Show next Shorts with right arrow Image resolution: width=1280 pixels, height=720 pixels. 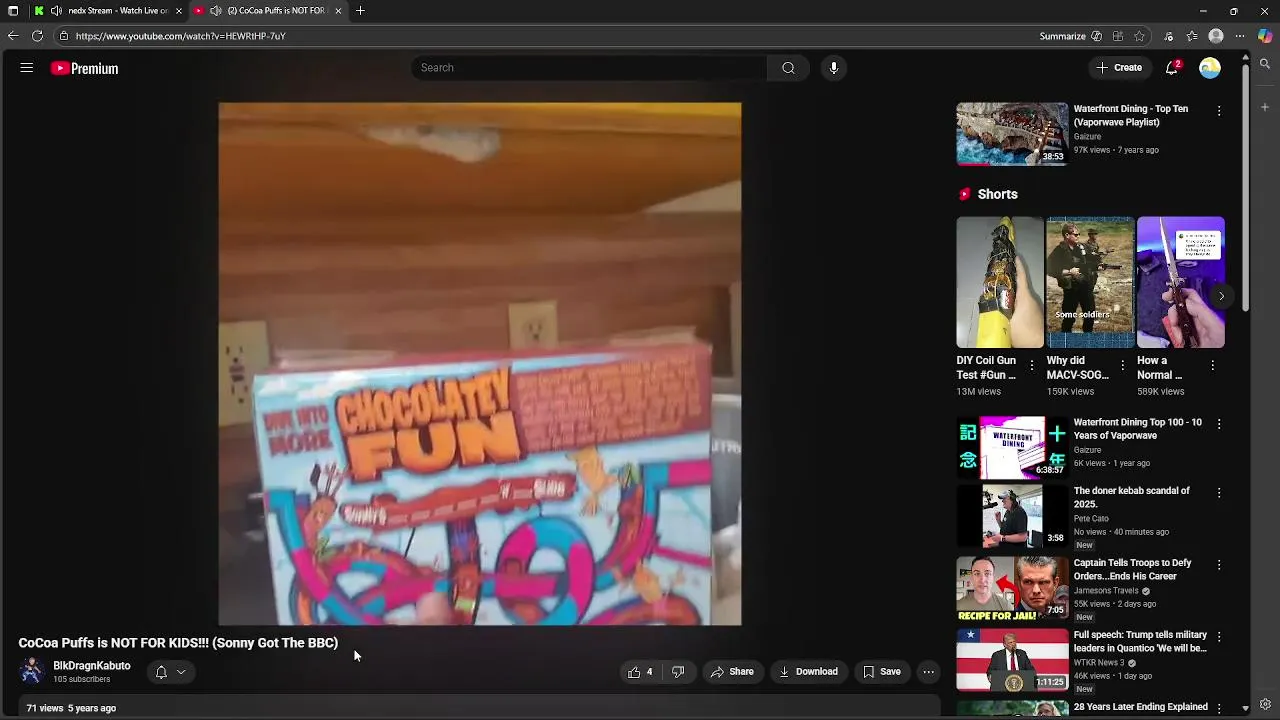coord(1221,296)
